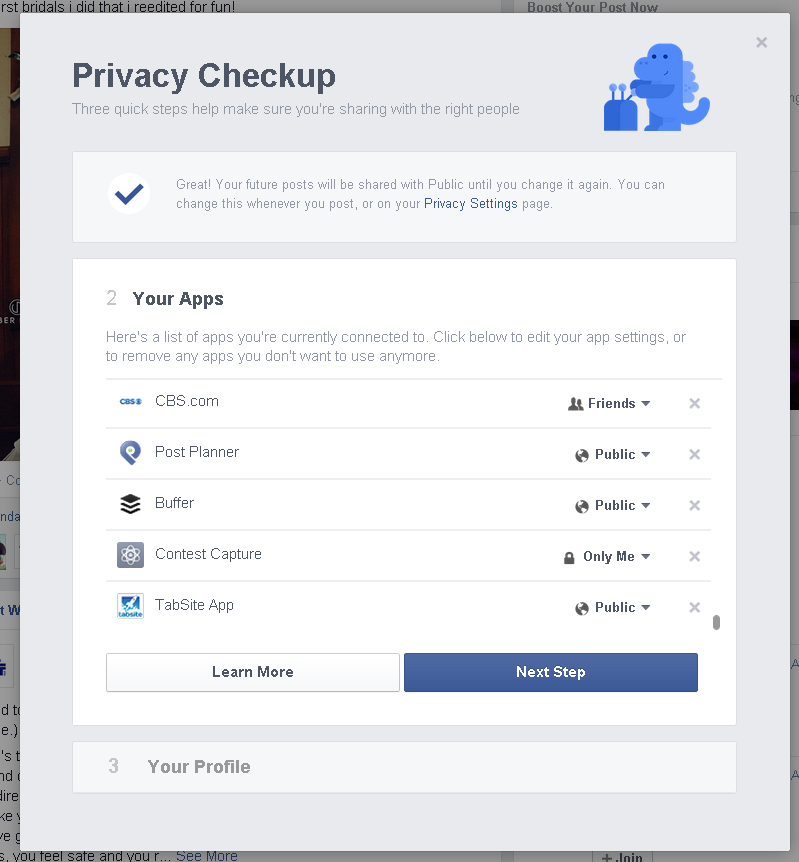Open Buffer audience privacy dropdown
The height and width of the screenshot is (862, 799).
(613, 506)
